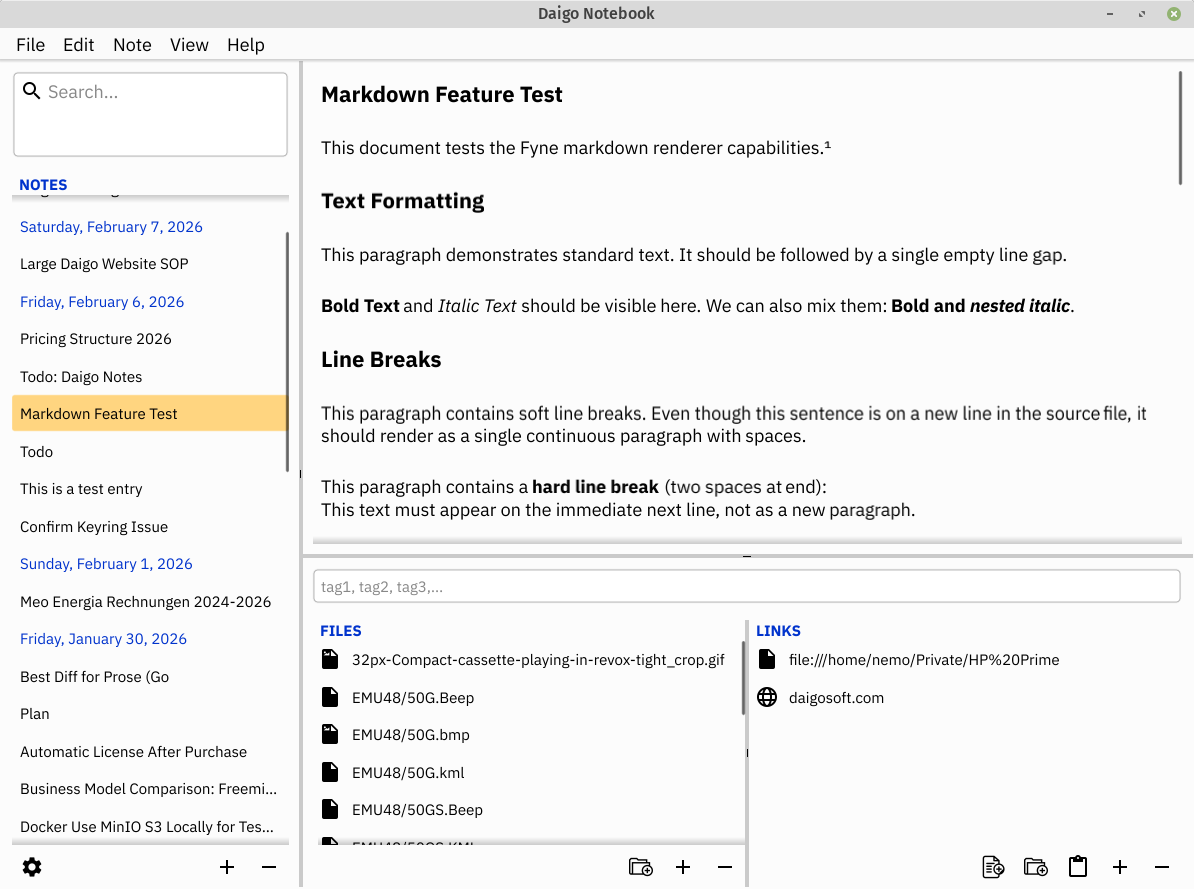
Task: Open the HP Prime file link
Action: pyautogui.click(x=923, y=660)
